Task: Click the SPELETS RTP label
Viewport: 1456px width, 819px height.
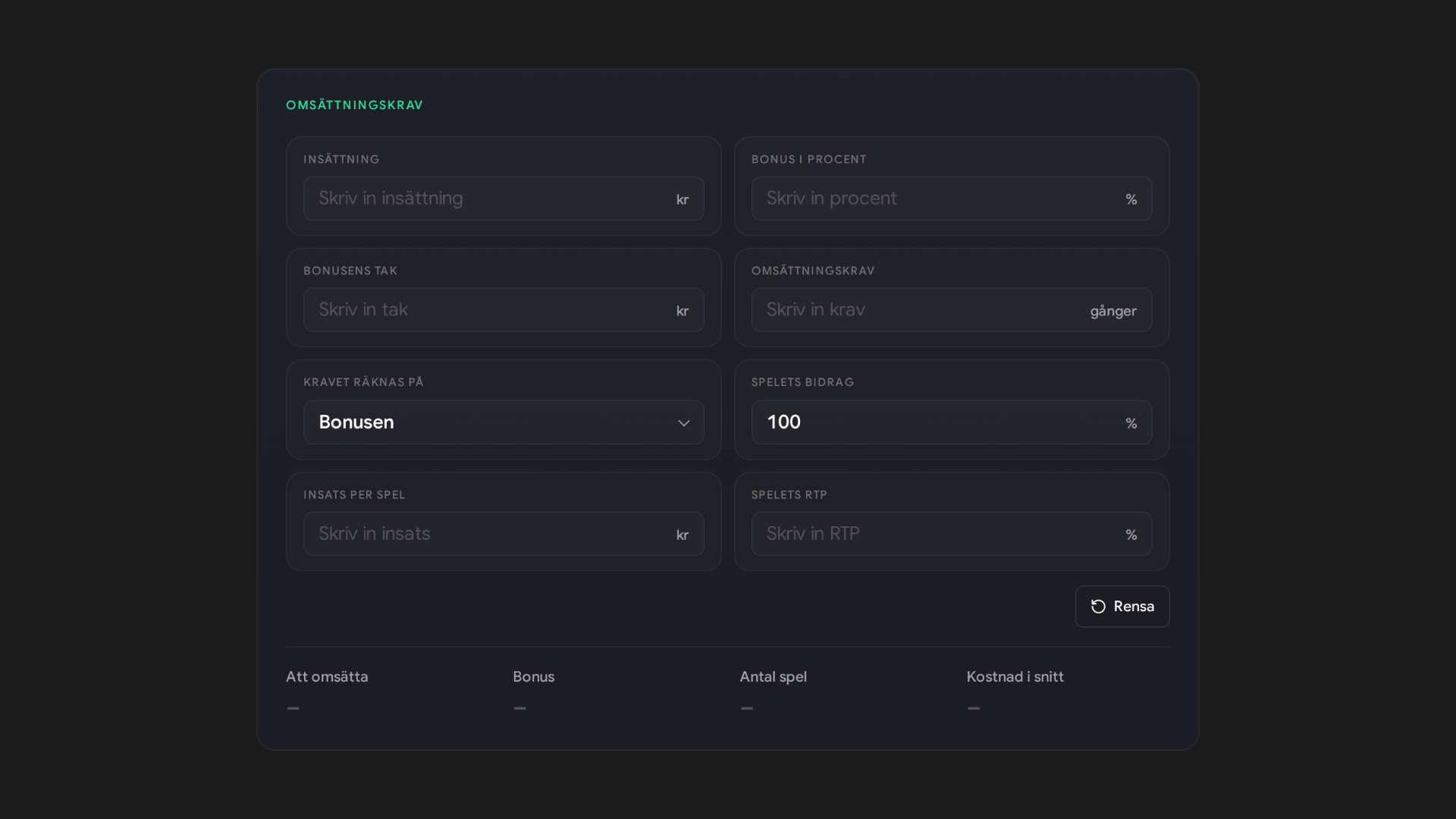Action: click(x=789, y=494)
